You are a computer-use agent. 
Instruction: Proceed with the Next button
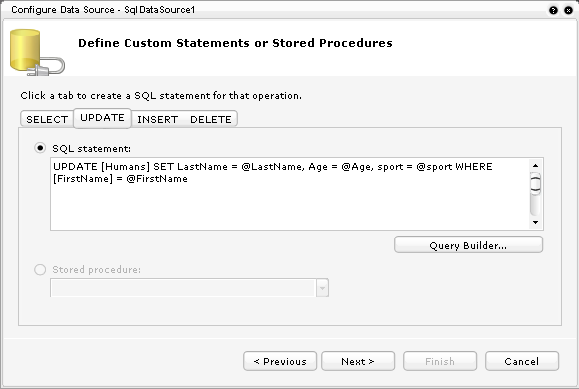click(x=358, y=361)
